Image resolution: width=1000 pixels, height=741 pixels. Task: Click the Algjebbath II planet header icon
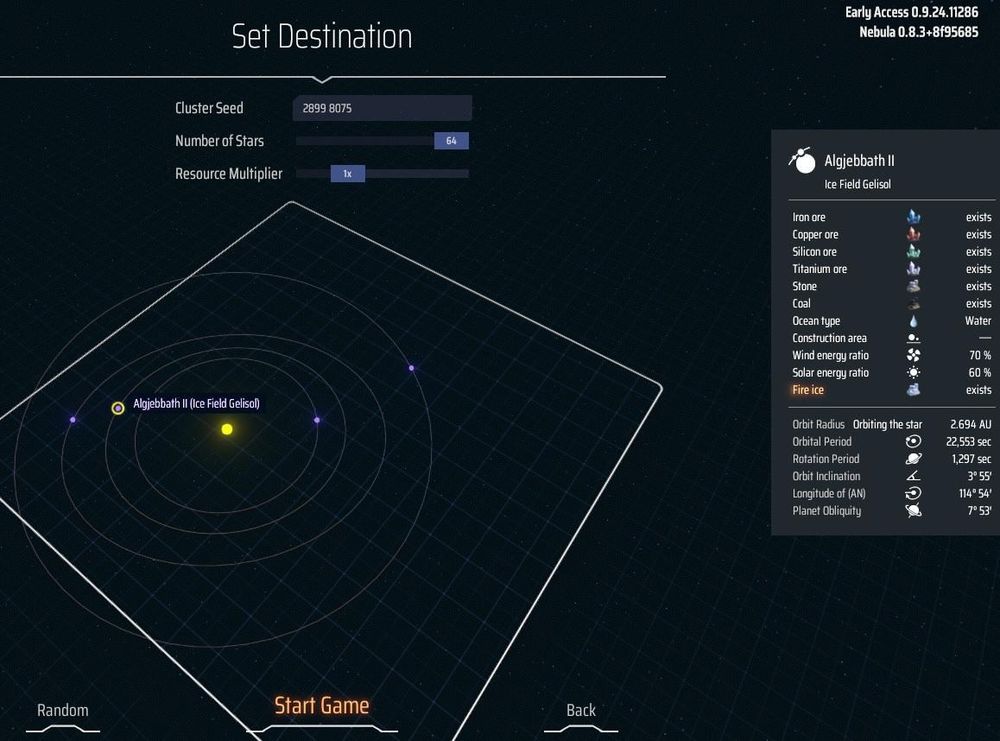801,160
